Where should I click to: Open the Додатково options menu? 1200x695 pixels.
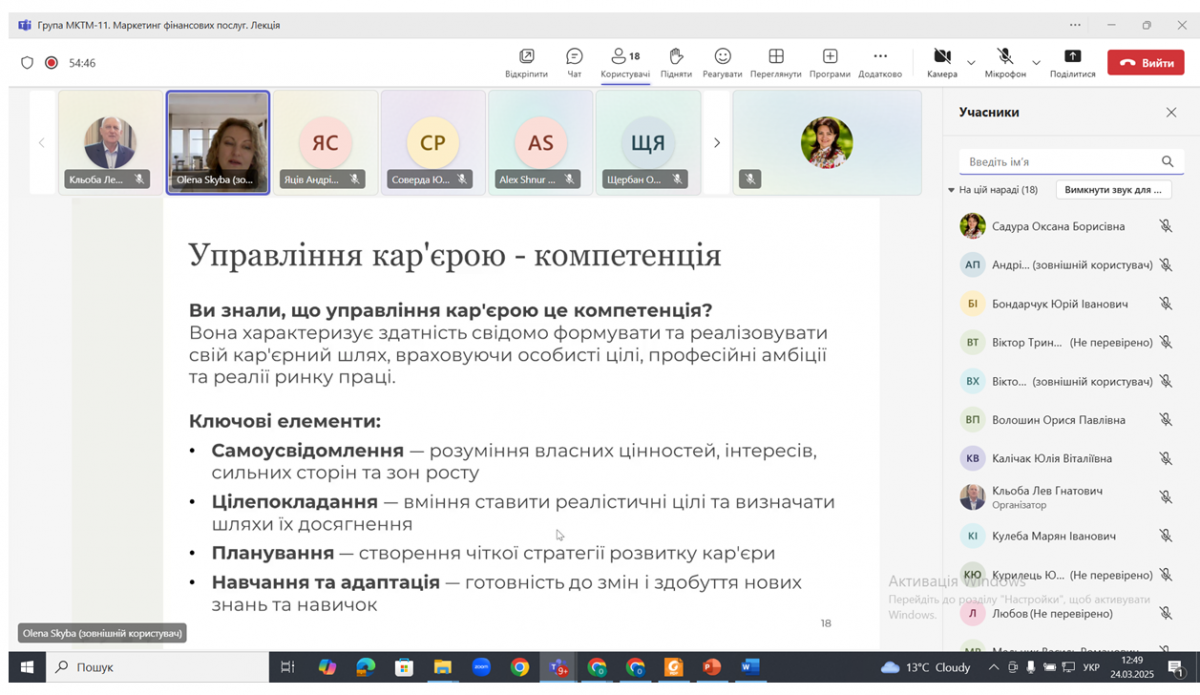(x=880, y=62)
